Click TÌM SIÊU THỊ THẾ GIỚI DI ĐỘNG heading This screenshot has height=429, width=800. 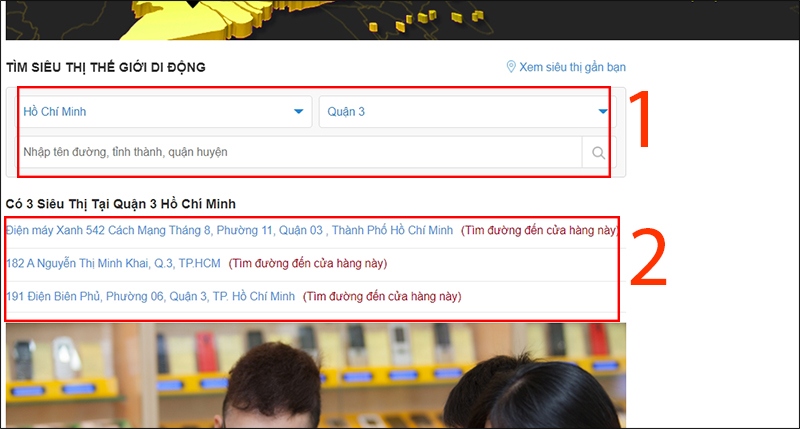pos(106,67)
